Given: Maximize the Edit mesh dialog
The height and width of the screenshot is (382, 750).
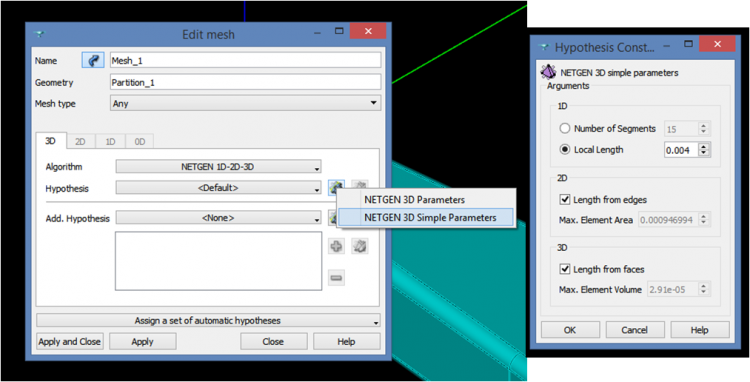Looking at the screenshot, I should 339,31.
